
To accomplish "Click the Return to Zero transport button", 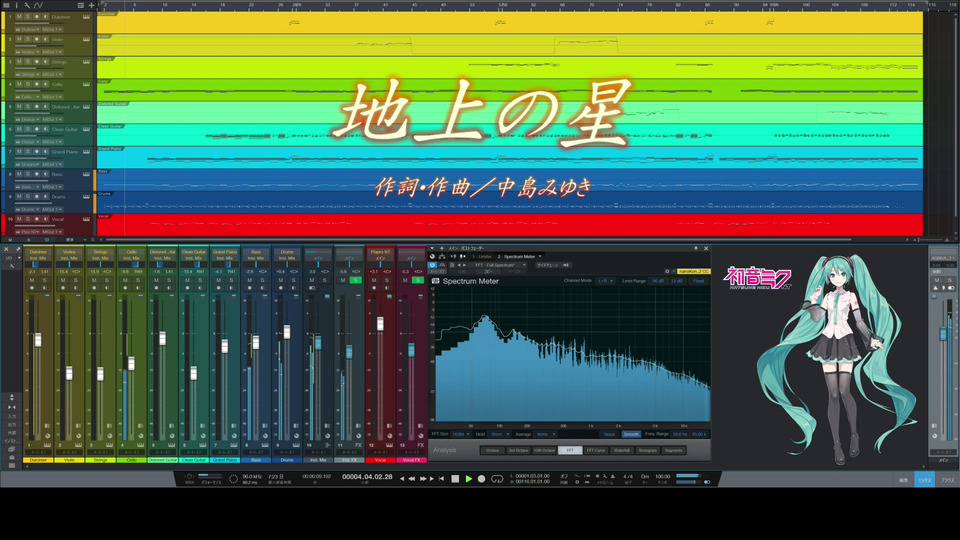I will click(x=441, y=479).
